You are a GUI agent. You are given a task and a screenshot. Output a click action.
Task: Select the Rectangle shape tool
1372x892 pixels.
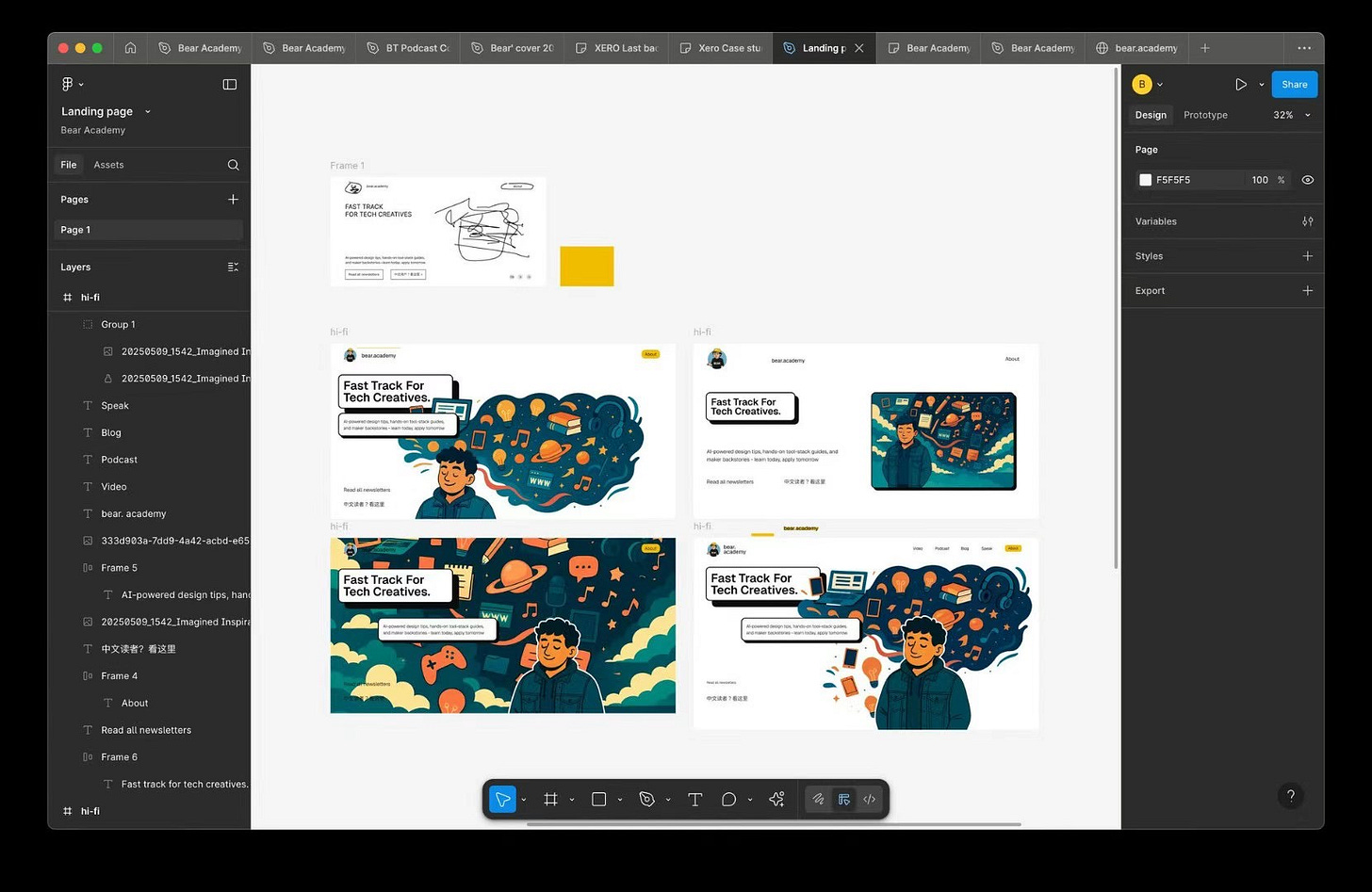598,799
